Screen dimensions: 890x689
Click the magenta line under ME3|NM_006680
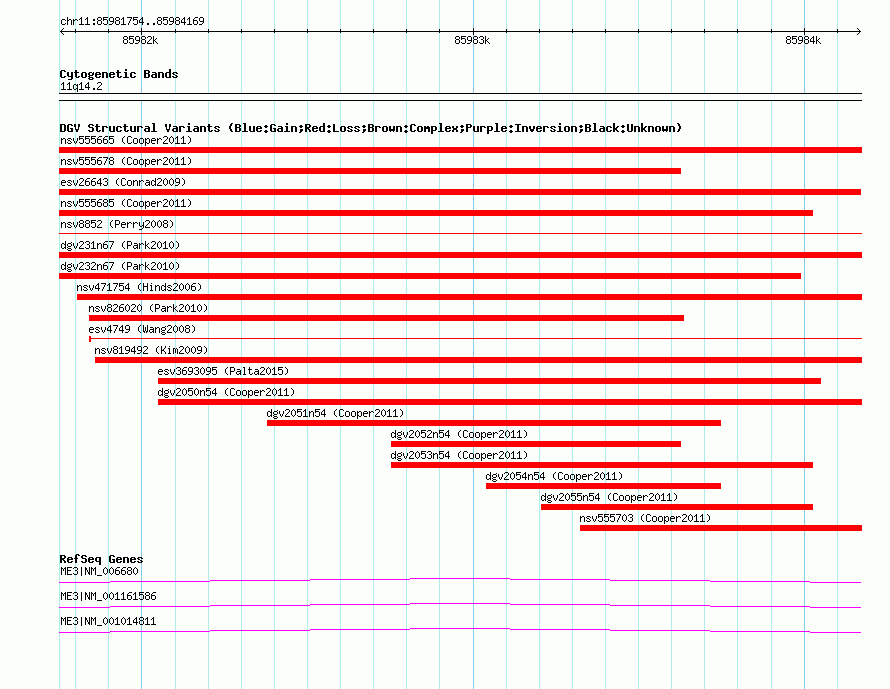click(x=460, y=581)
